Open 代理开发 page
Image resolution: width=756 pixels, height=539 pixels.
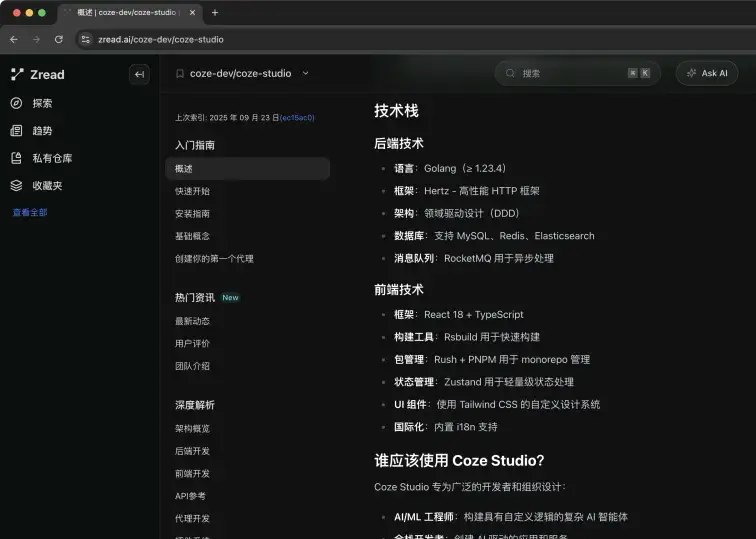(192, 519)
